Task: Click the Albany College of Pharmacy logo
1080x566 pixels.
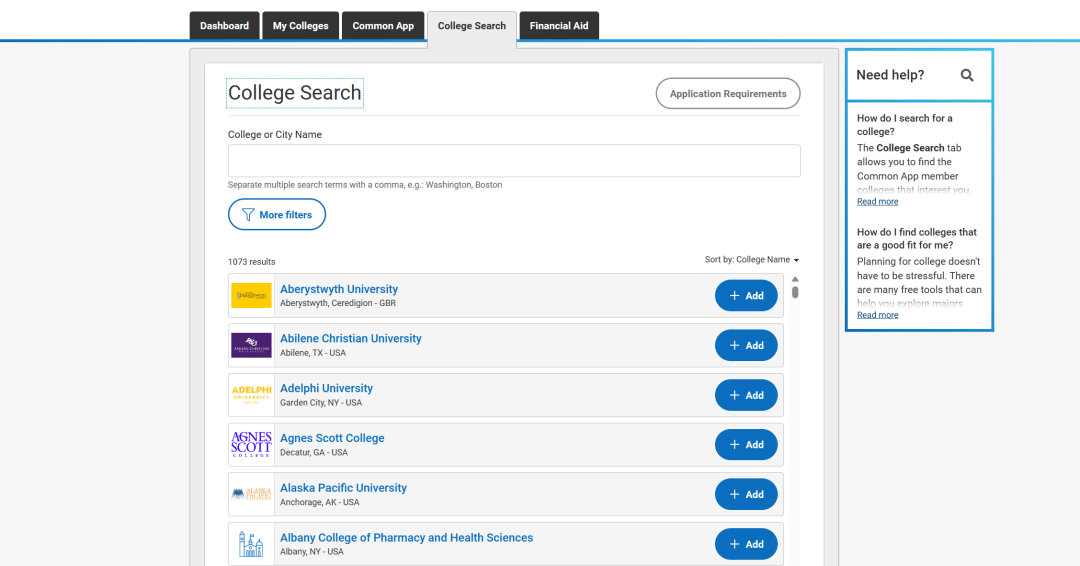Action: pyautogui.click(x=251, y=544)
